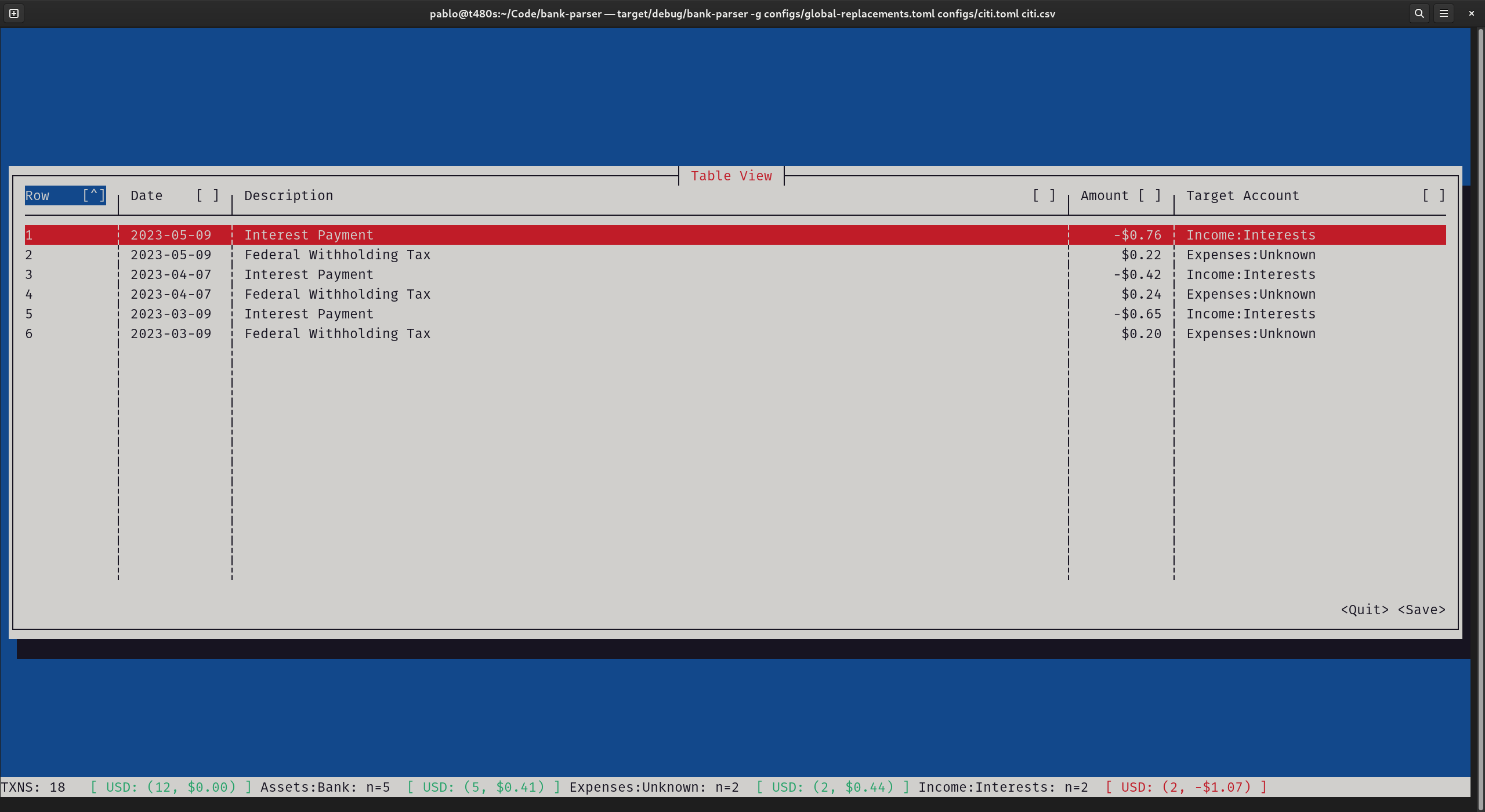This screenshot has height=812, width=1485.
Task: Click the new tab icon in title bar
Action: pyautogui.click(x=14, y=13)
